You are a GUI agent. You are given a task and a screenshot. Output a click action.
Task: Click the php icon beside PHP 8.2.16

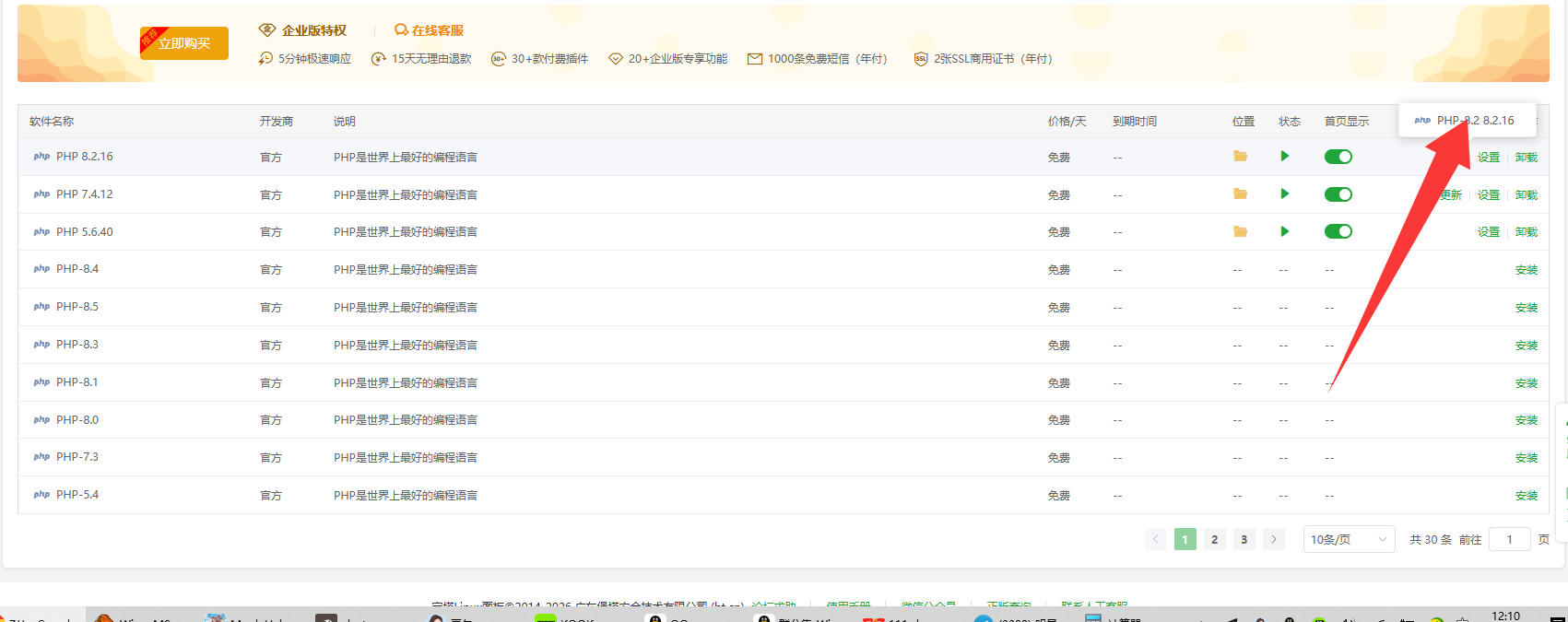(41, 157)
